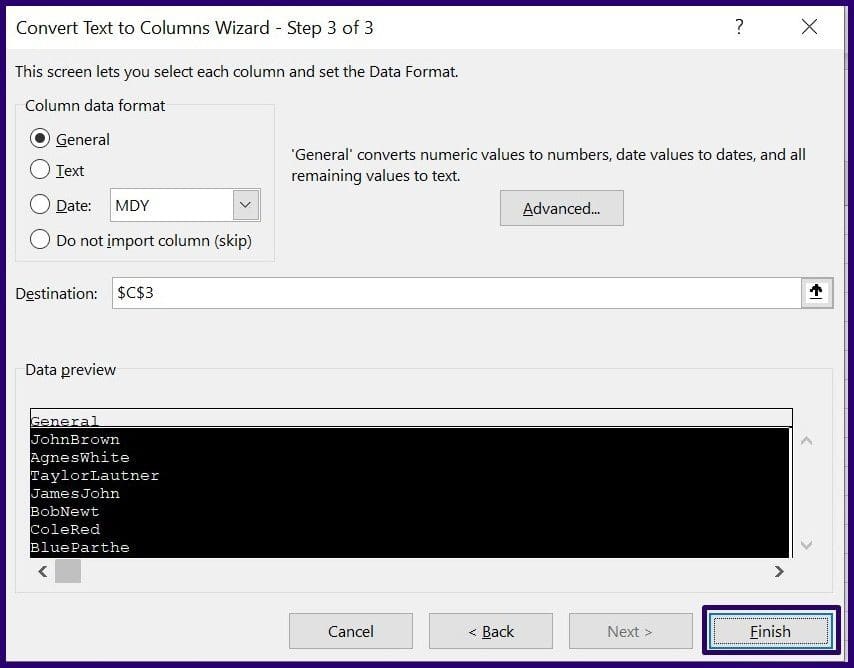Select the JohnBrown row in data preview
This screenshot has width=854, height=668.
pyautogui.click(x=410, y=439)
